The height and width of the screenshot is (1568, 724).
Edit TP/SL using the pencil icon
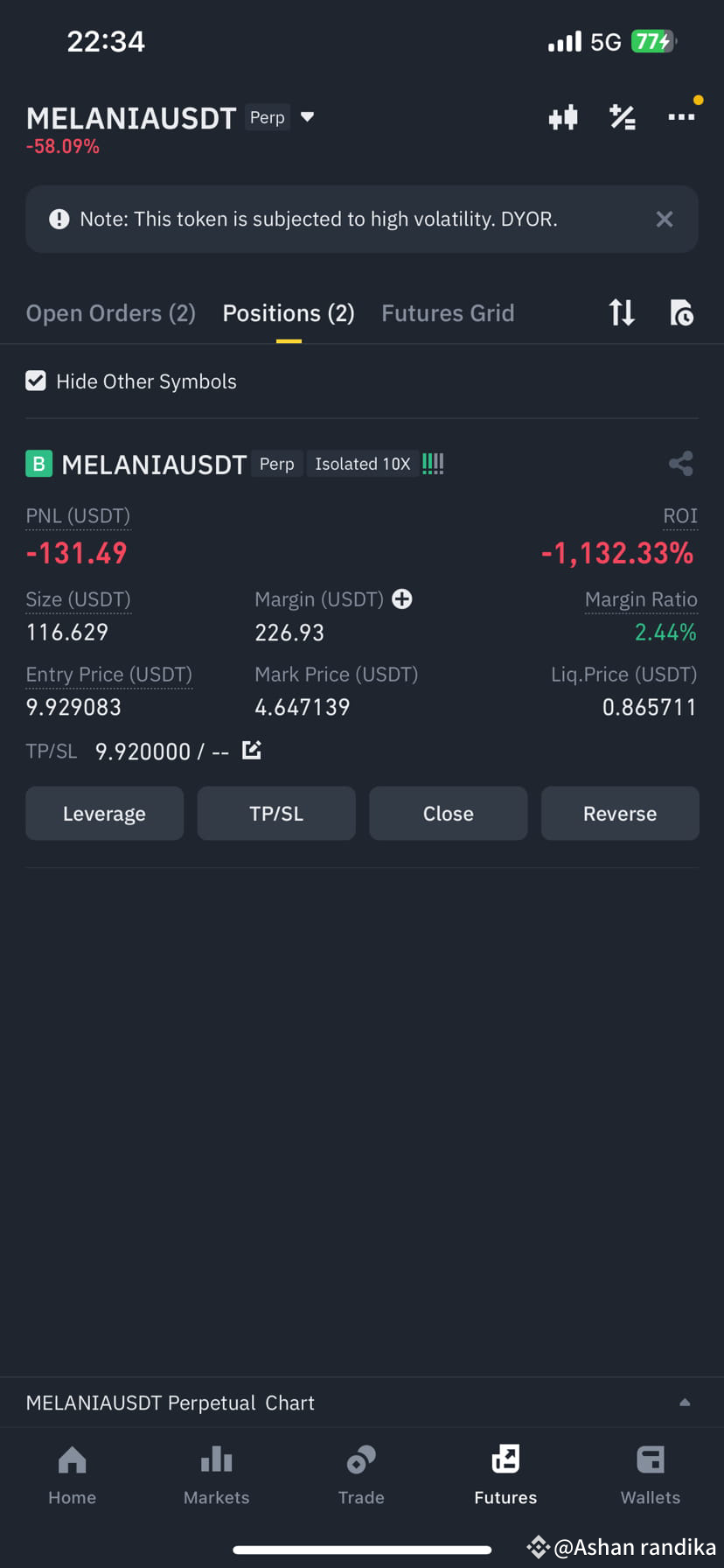pyautogui.click(x=252, y=750)
